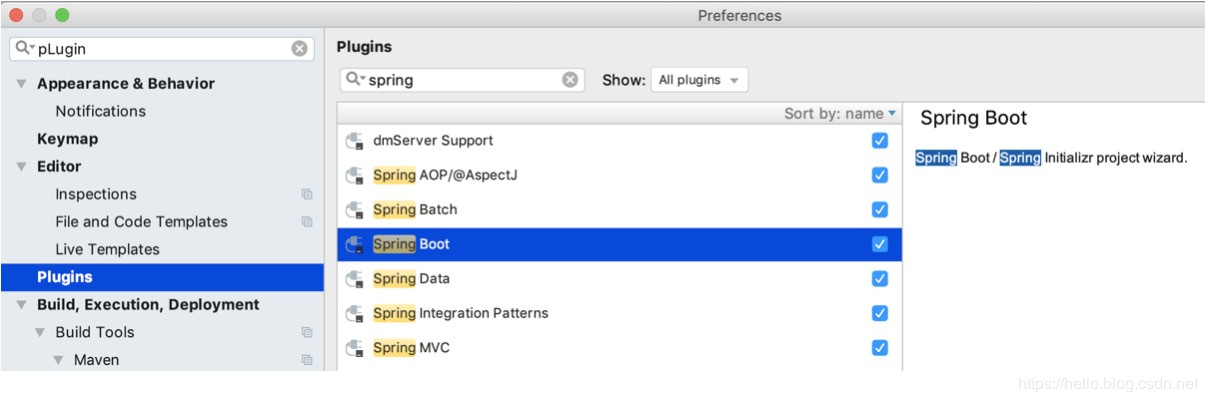Viewport: 1208px width, 402px height.
Task: Select Keymap in the settings sidebar
Action: coord(67,139)
